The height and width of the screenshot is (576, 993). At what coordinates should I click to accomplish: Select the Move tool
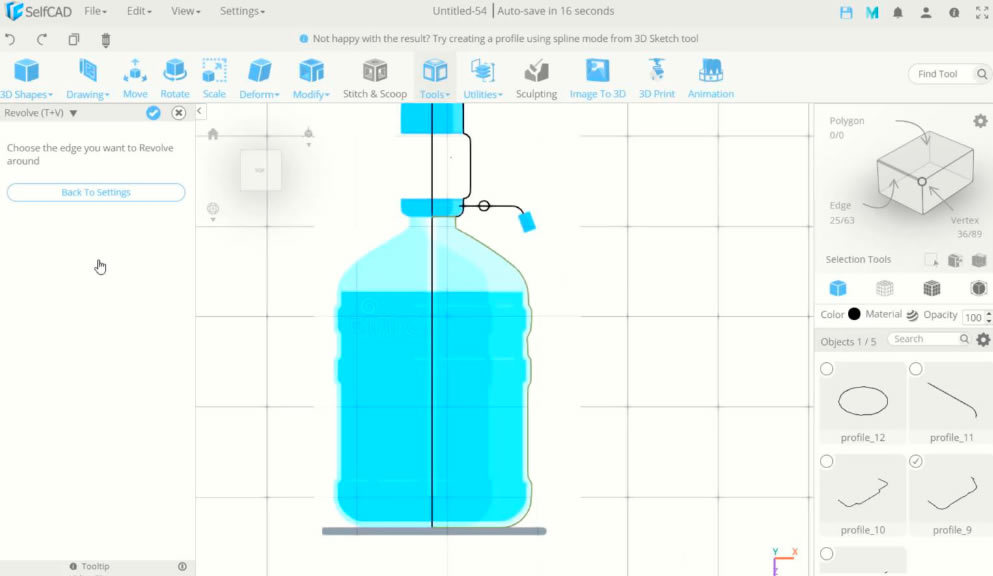[x=135, y=78]
